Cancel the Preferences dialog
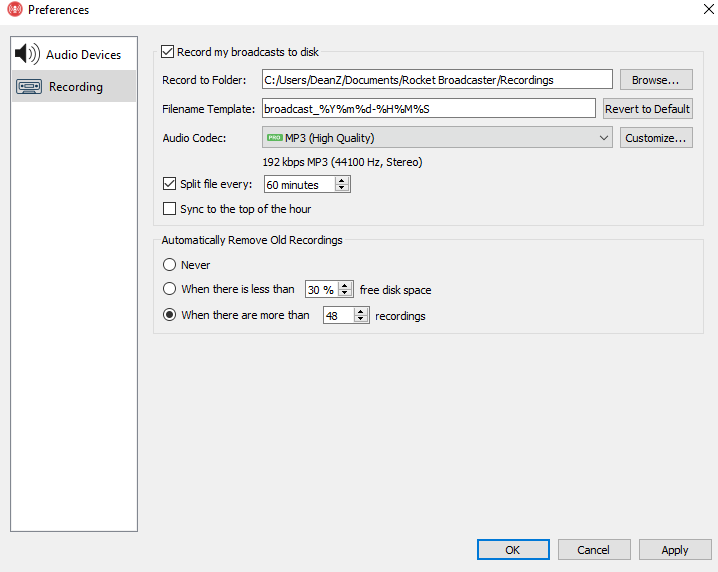718x572 pixels. (x=593, y=550)
